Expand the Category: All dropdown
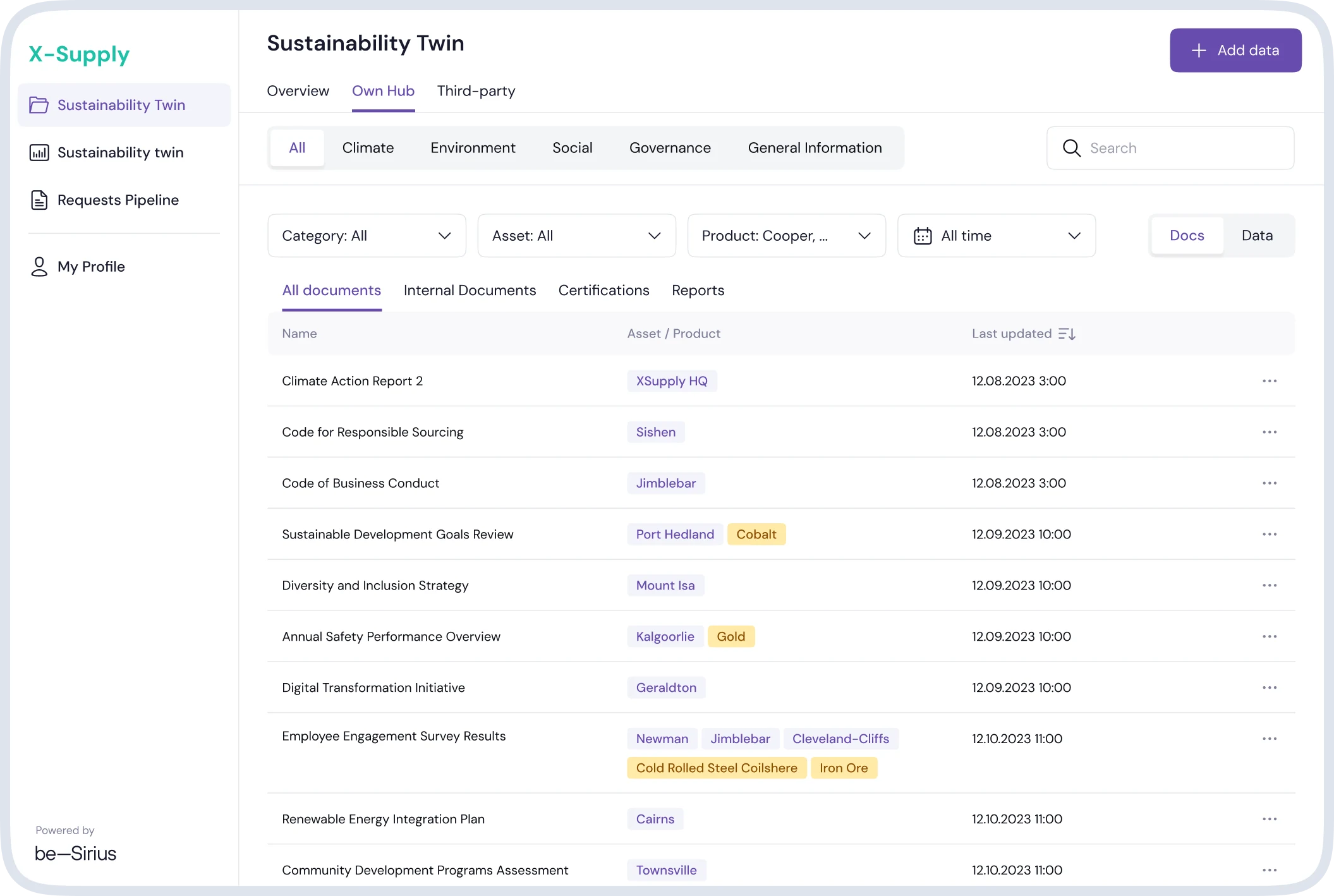Screen dimensions: 1334x896 pos(367,236)
